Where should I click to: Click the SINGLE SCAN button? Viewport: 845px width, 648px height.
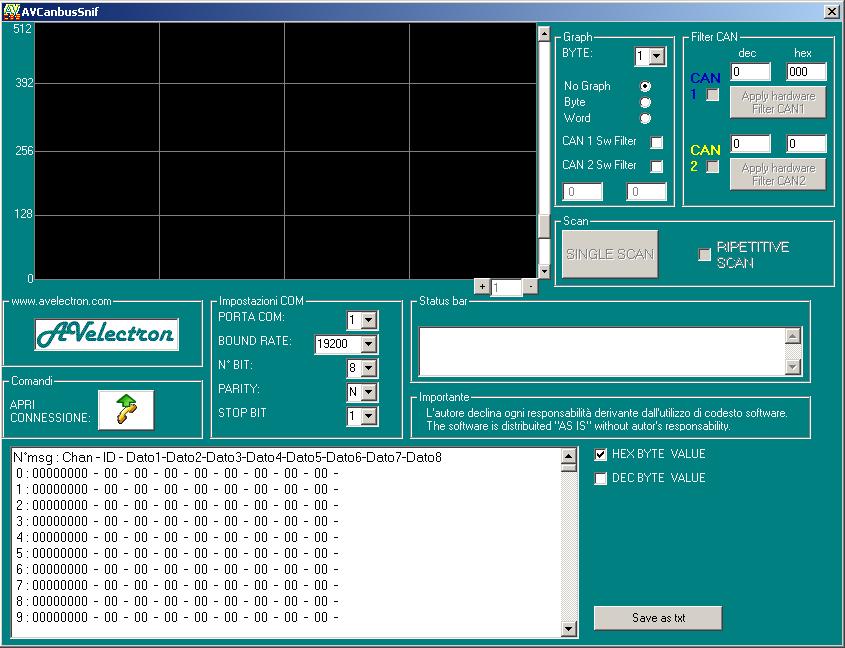pyautogui.click(x=609, y=254)
